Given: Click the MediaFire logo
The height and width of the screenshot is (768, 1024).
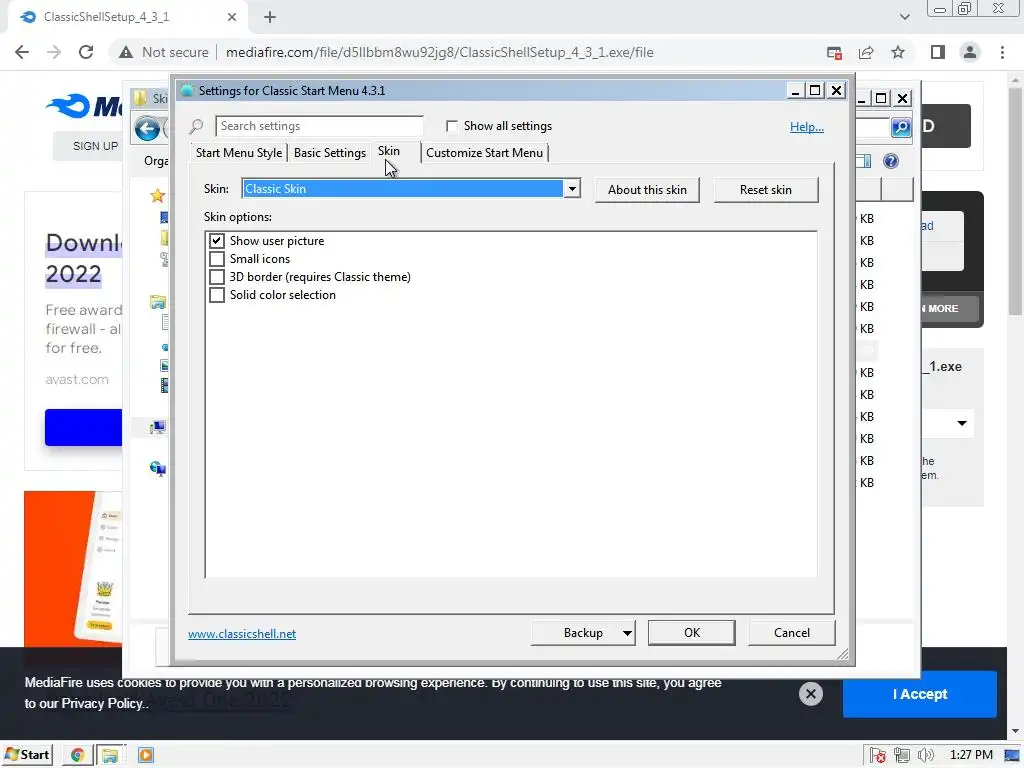Looking at the screenshot, I should coord(84,105).
